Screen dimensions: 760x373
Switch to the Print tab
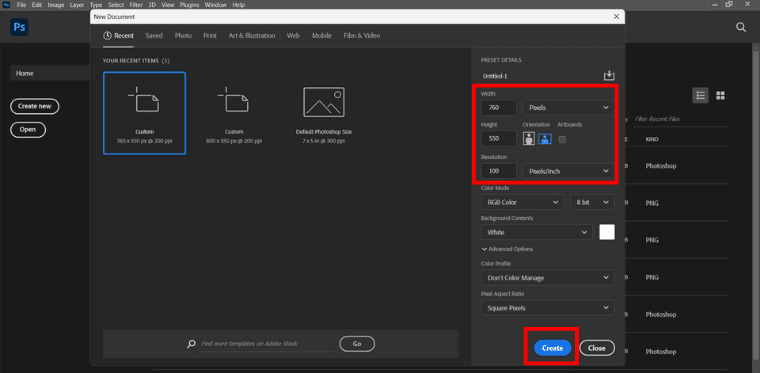point(210,36)
